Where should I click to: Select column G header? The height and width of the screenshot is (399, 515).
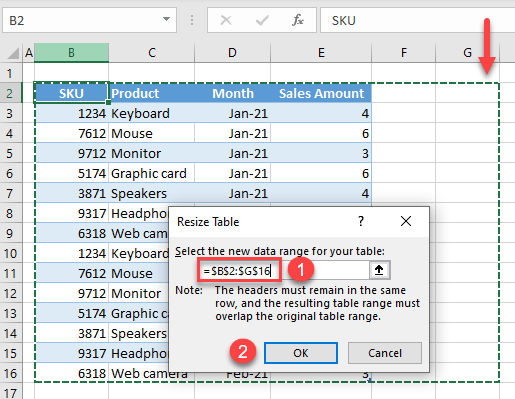[x=467, y=53]
